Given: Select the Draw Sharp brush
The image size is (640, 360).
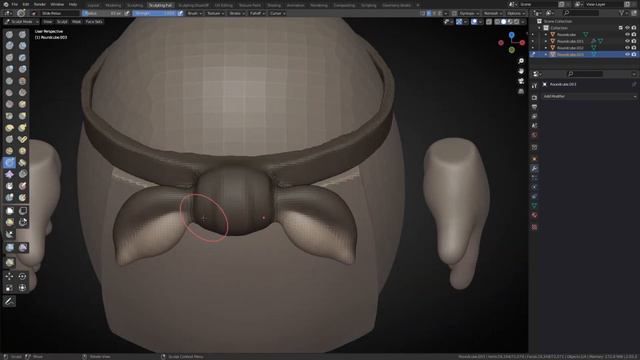Looking at the screenshot, I should click(x=22, y=34).
